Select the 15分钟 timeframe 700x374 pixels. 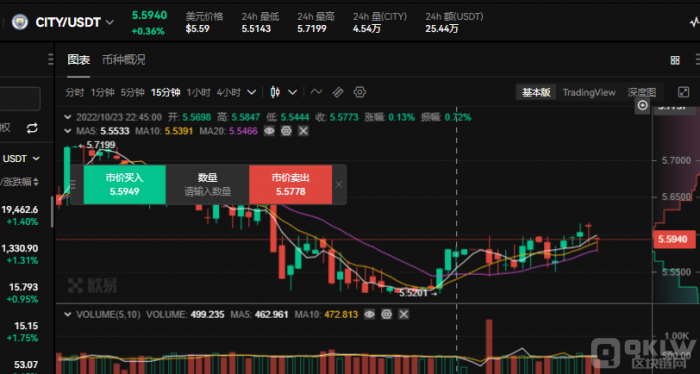pos(166,92)
